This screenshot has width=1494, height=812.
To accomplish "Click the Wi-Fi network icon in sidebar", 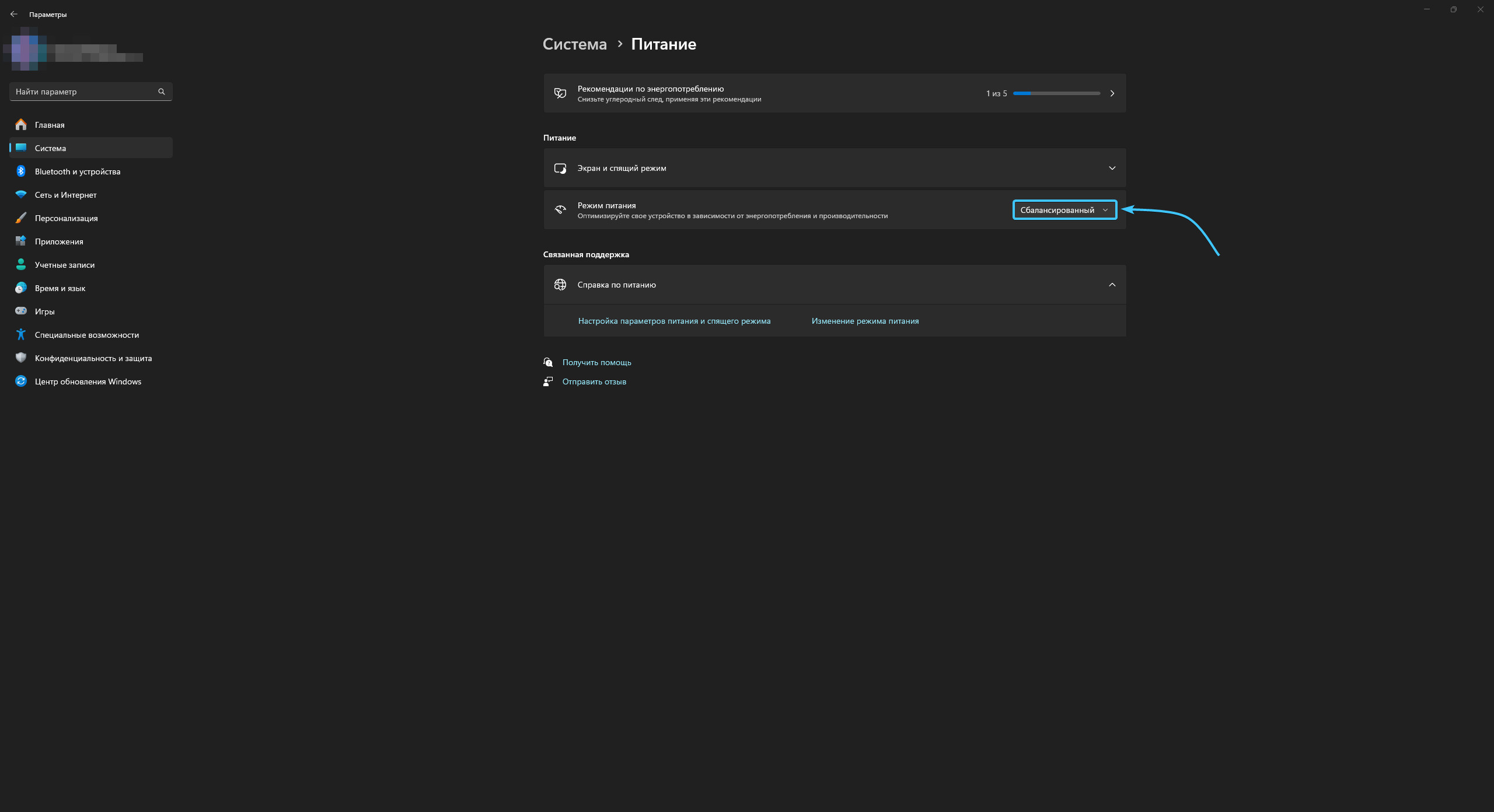I will point(21,194).
